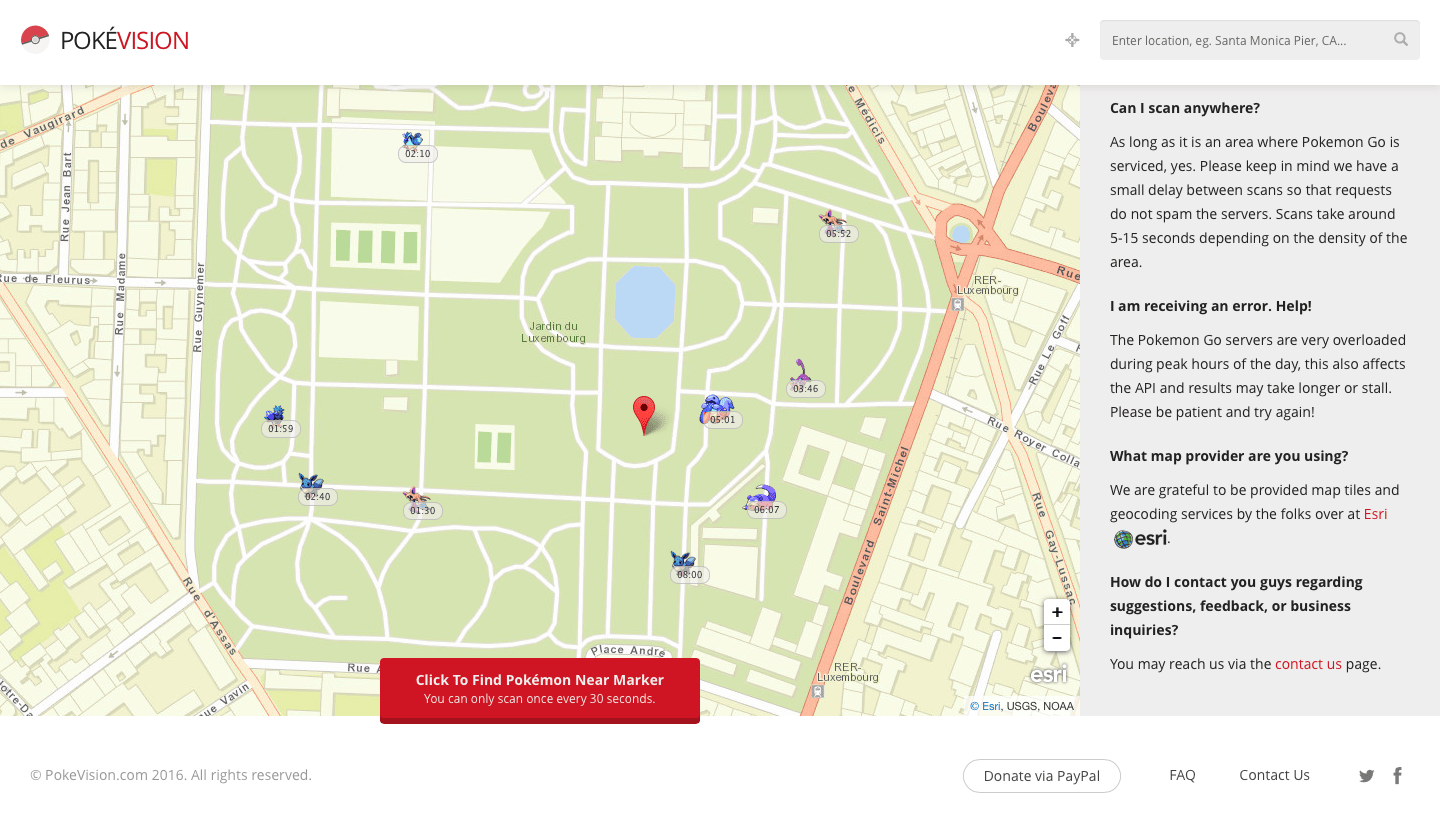This screenshot has height=836, width=1440.
Task: Click 'I am receiving an error. Help!' heading
Action: point(1211,306)
